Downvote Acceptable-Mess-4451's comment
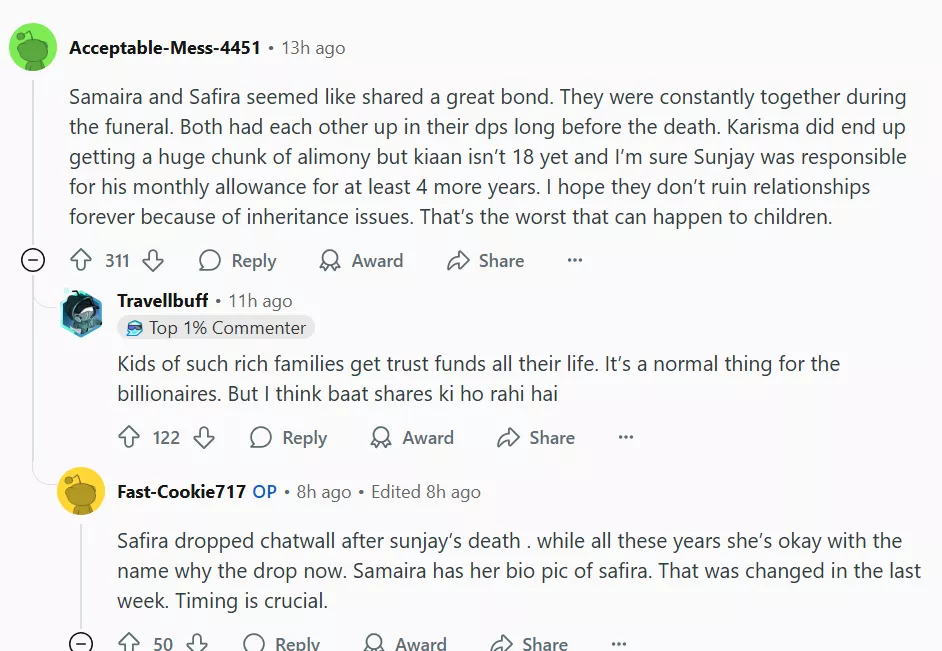This screenshot has height=651, width=942. [x=153, y=261]
